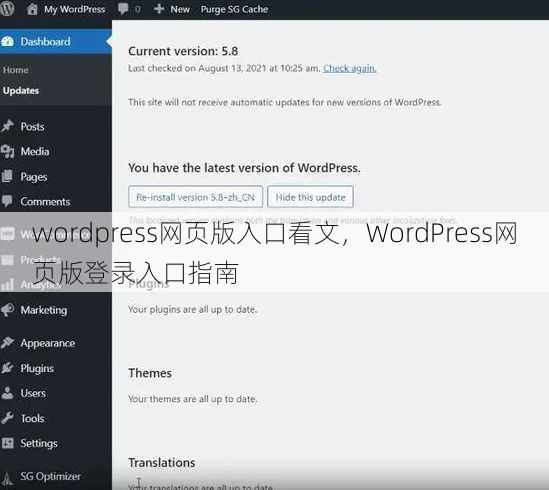
Task: Open the SG Optimizer menu
Action: pyautogui.click(x=50, y=477)
